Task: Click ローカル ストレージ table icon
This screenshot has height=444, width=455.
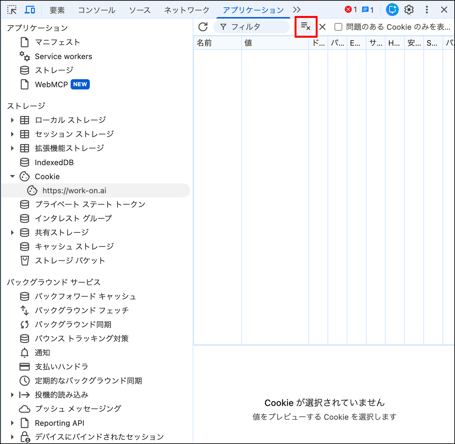Action: [x=25, y=120]
